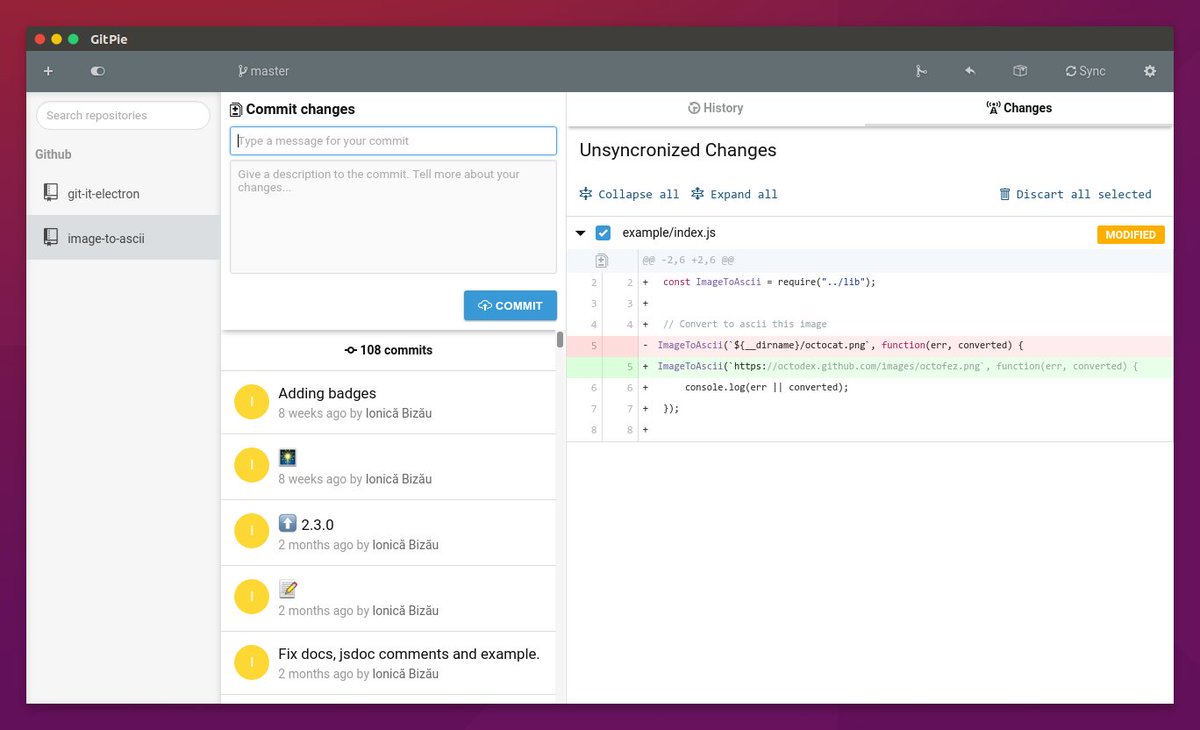This screenshot has width=1200, height=730.
Task: Click the trash icon beside Discart all
Action: pyautogui.click(x=1005, y=194)
